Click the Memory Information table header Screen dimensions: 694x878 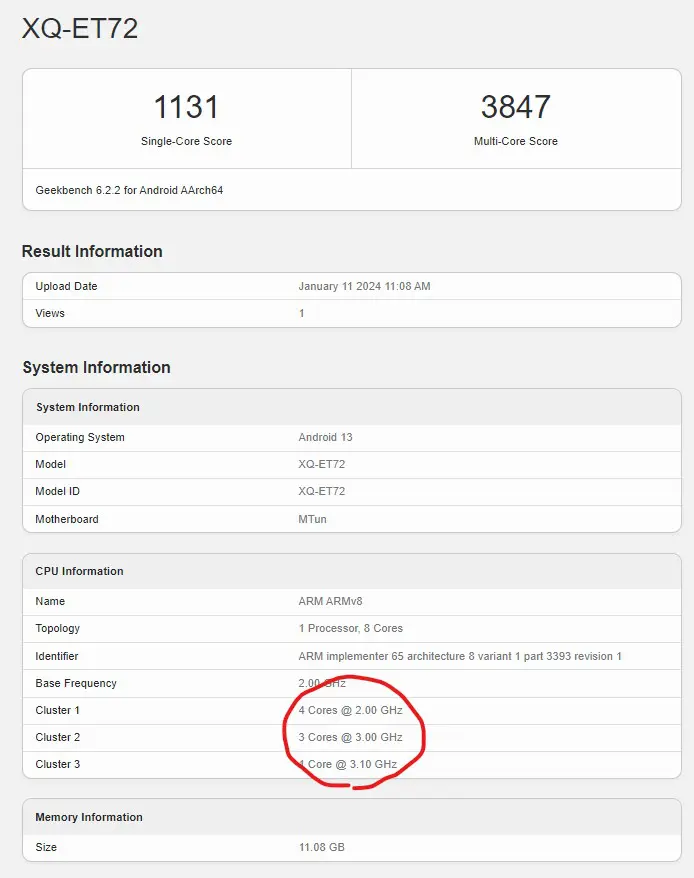[89, 817]
